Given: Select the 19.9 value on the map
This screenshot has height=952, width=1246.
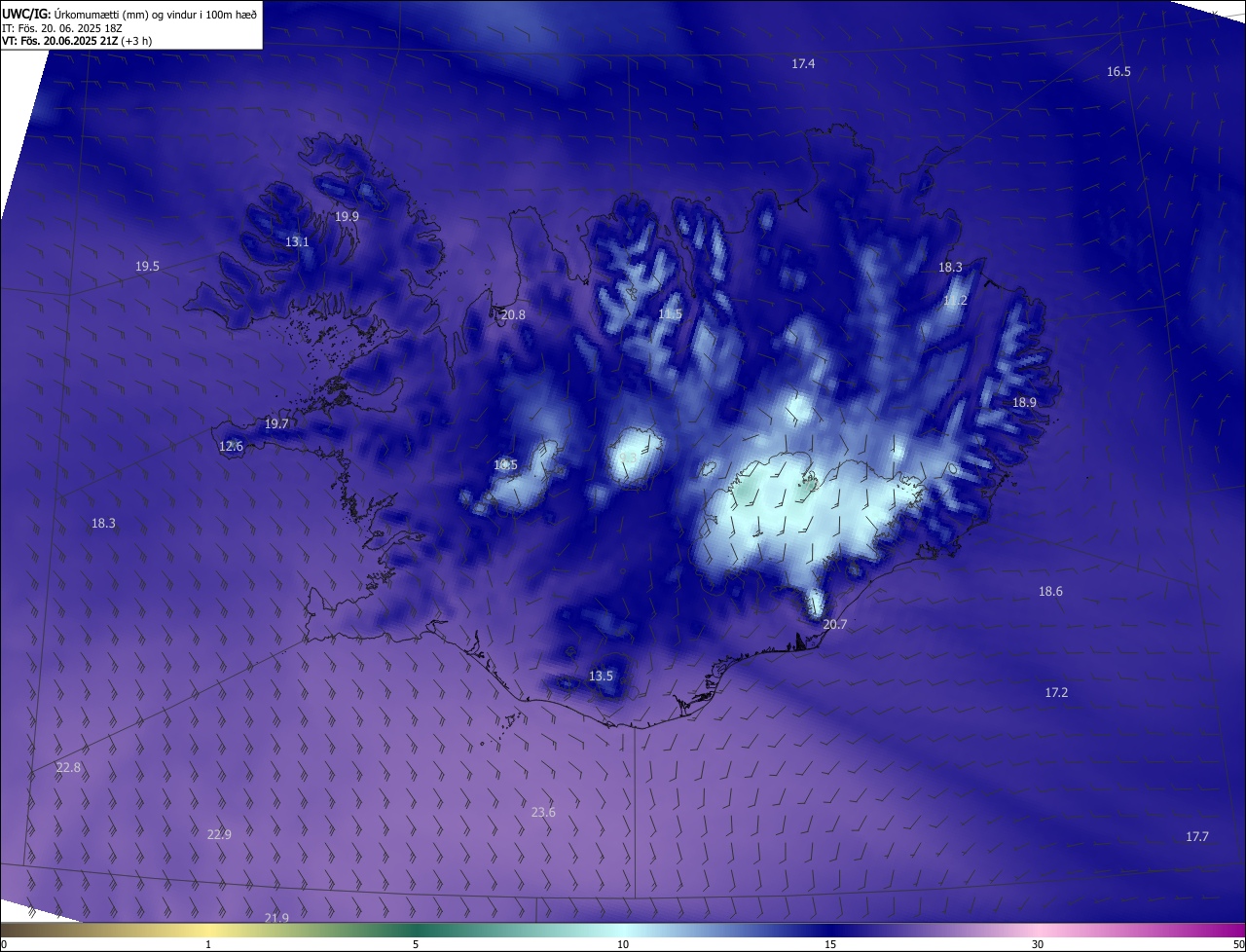Looking at the screenshot, I should coord(347,216).
